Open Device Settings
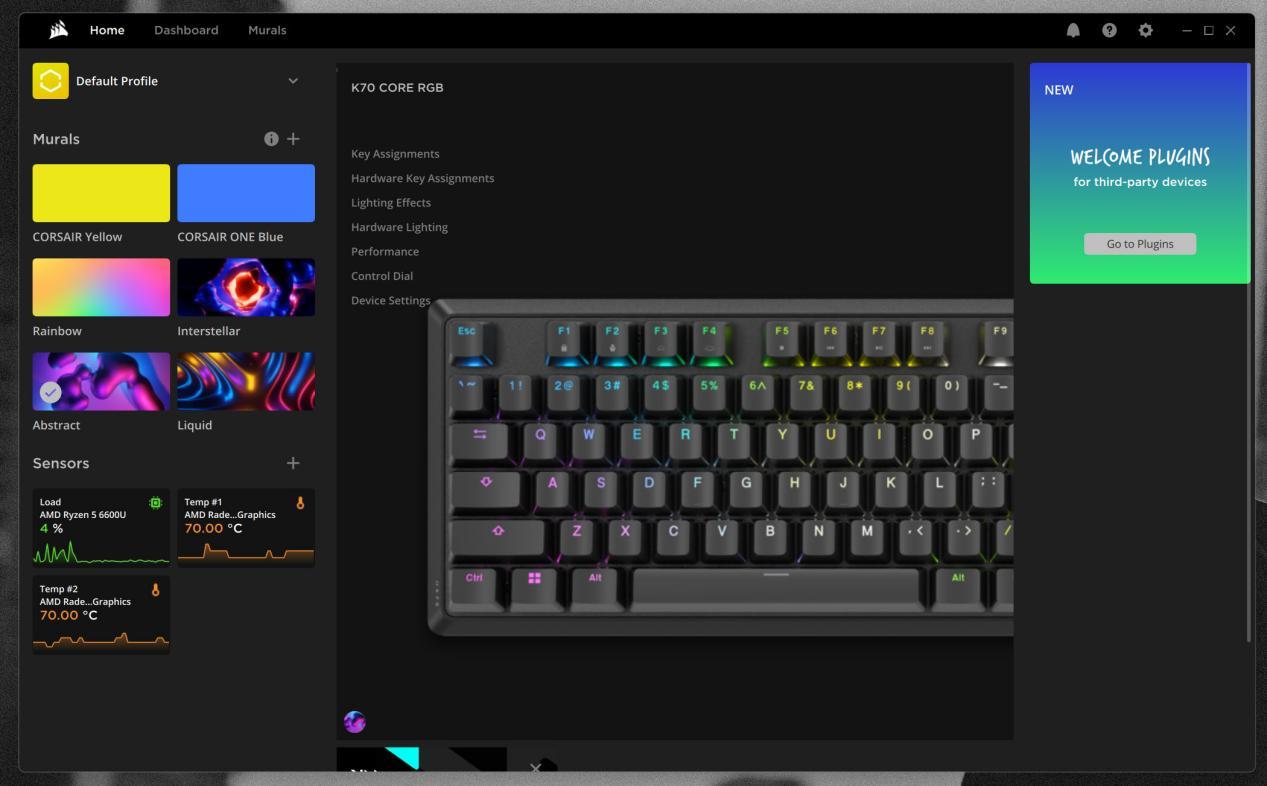Viewport: 1267px width, 786px height. point(391,301)
